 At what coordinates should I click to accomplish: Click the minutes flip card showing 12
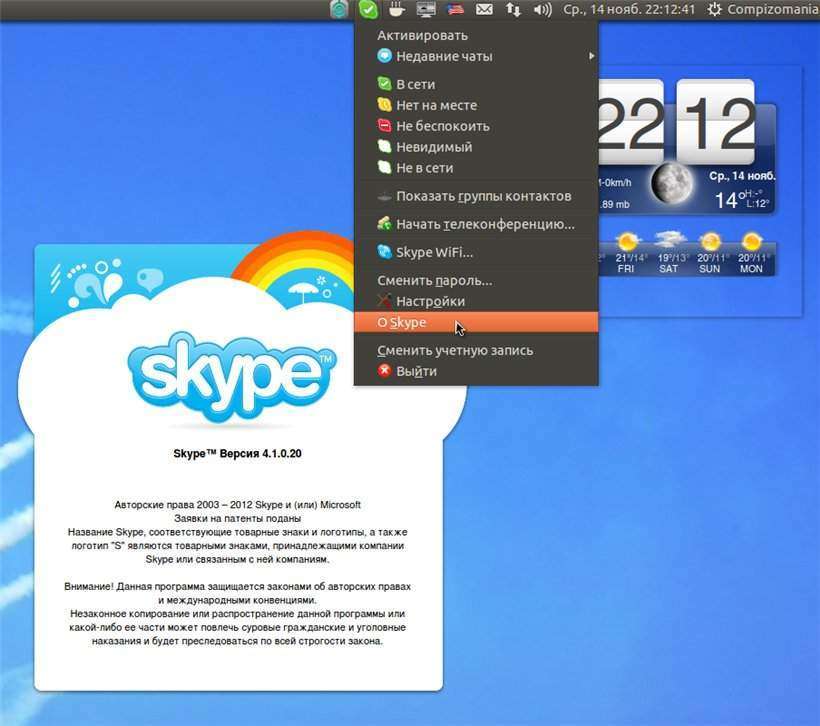[715, 121]
